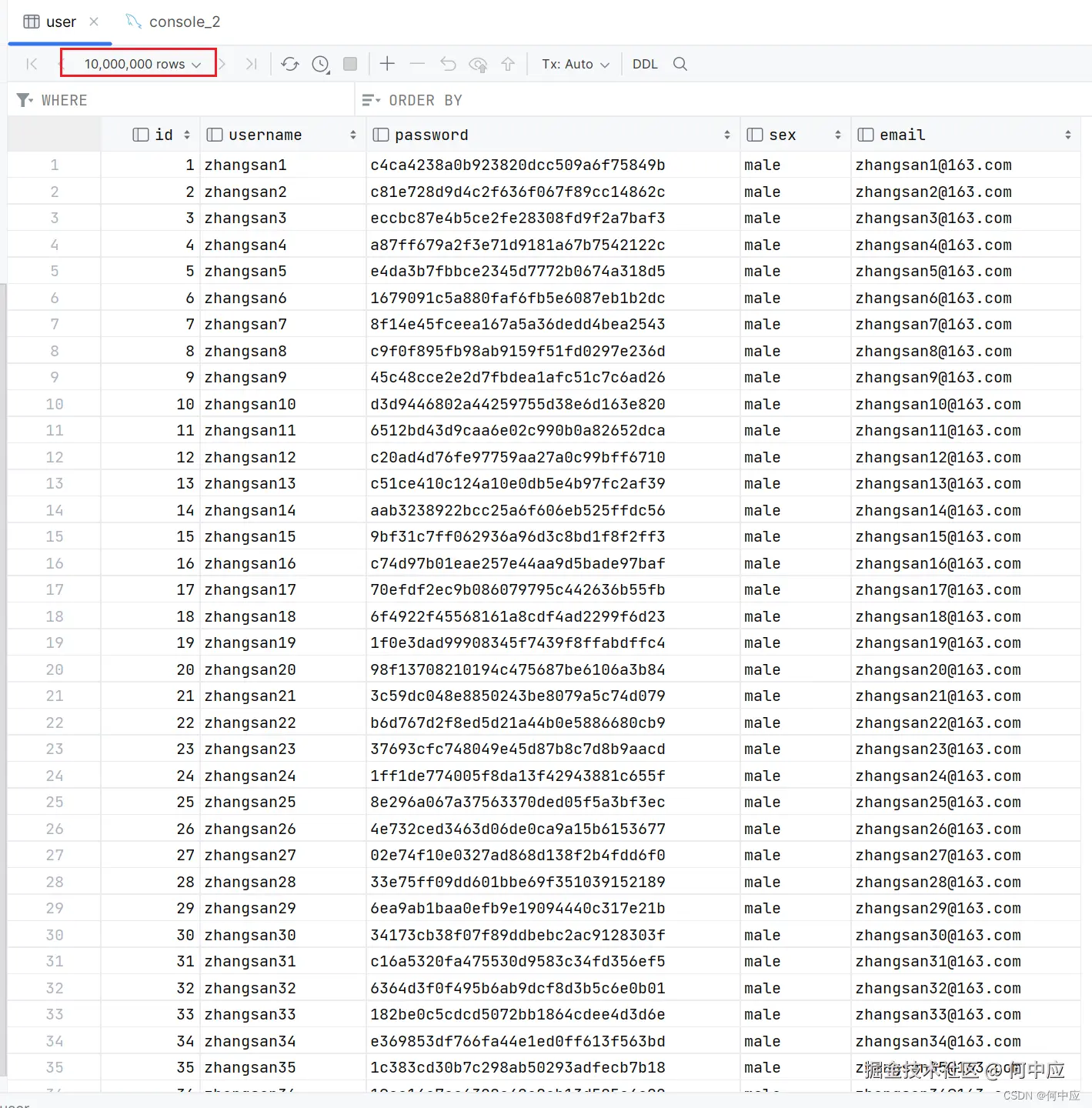
Task: Click the zhangsan22@163.com email cell
Action: pos(966,723)
